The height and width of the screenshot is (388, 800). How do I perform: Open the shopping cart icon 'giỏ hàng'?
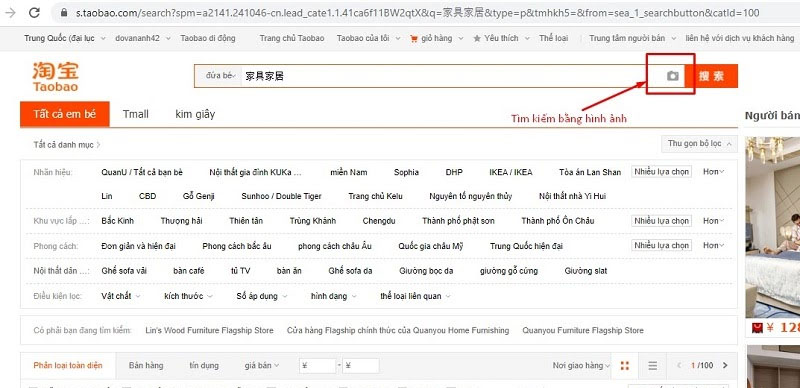[x=414, y=38]
